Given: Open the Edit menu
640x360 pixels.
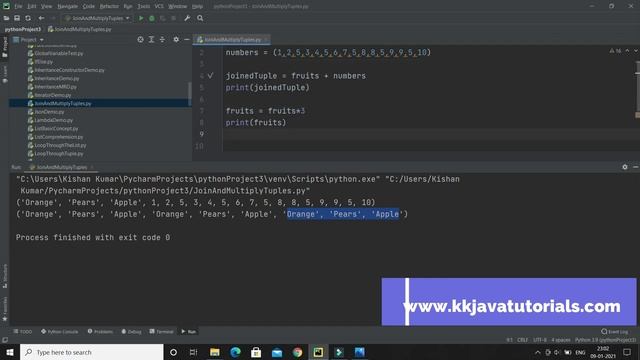Looking at the screenshot, I should [32, 6].
